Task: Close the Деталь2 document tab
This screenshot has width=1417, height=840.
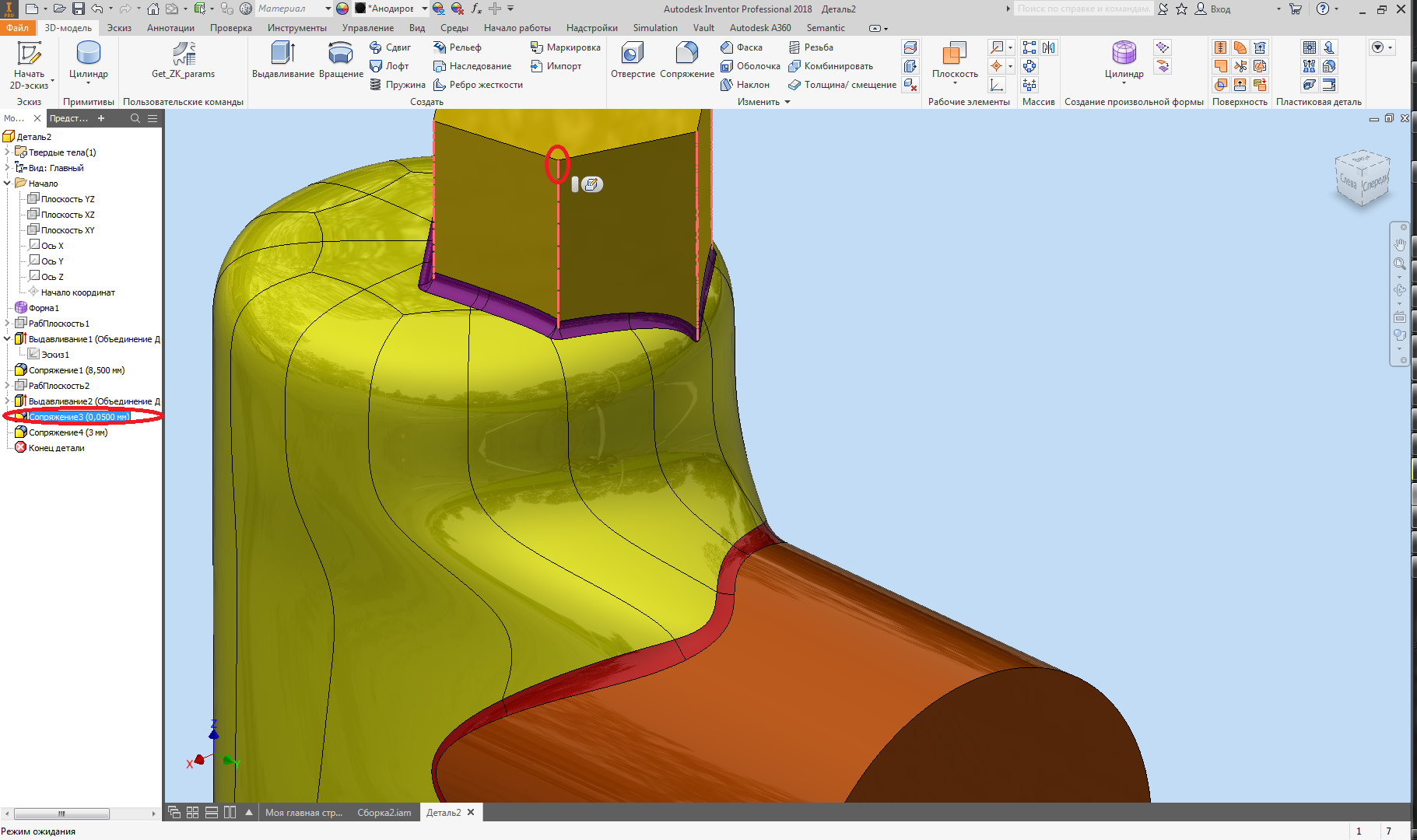Action: [x=471, y=812]
